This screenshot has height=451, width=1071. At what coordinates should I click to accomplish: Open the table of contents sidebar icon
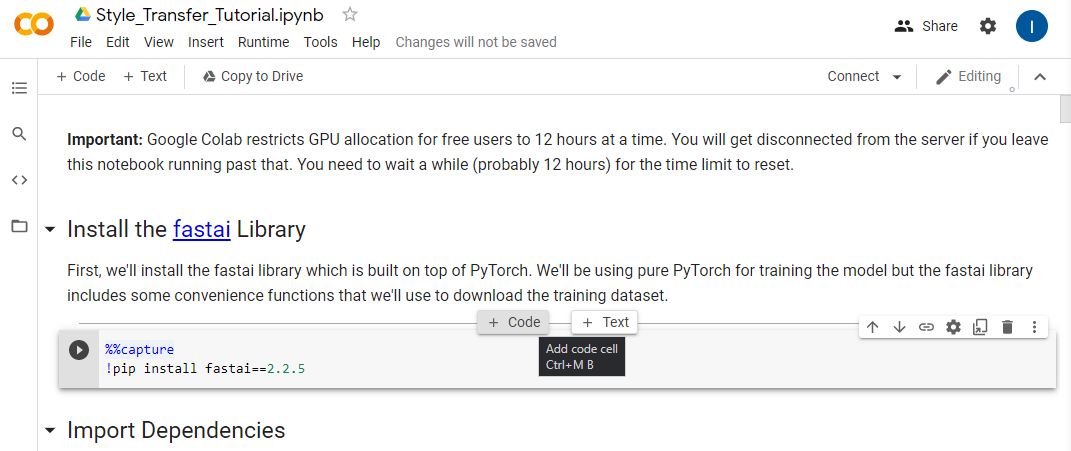tap(19, 88)
